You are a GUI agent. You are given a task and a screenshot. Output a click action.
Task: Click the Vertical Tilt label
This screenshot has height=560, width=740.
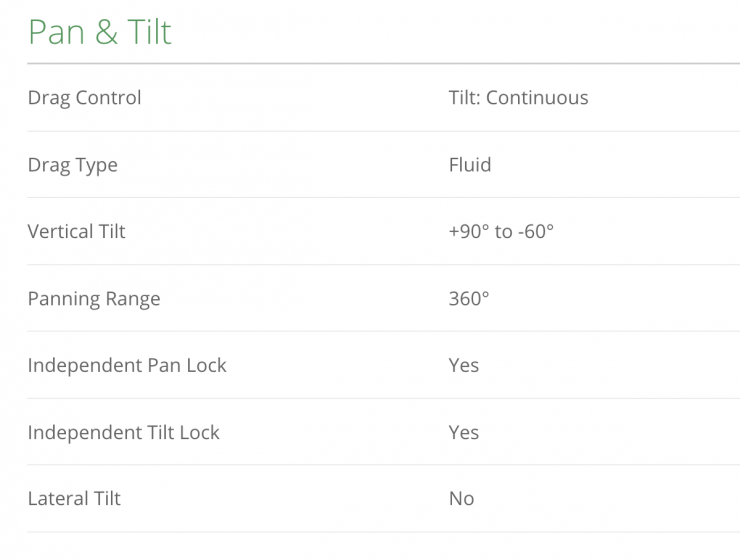pyautogui.click(x=76, y=231)
